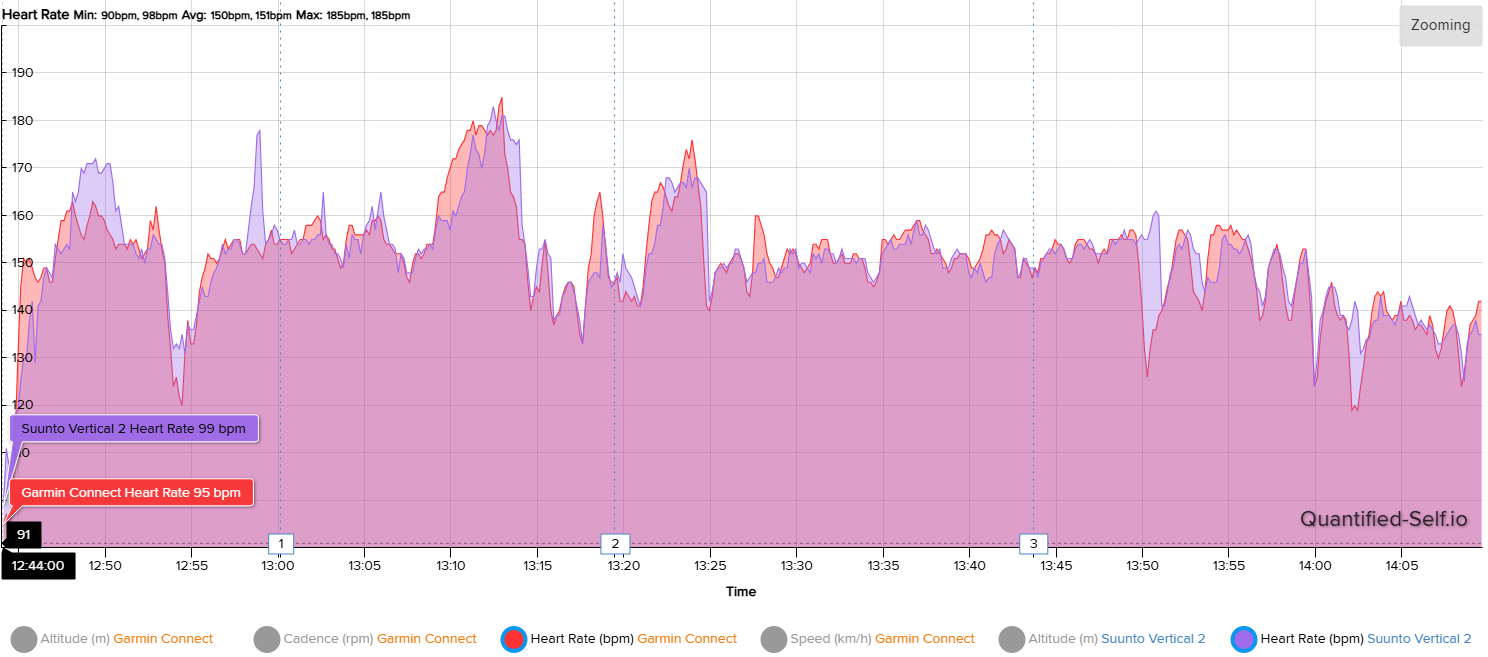This screenshot has width=1488, height=657.
Task: Click the purple Heart Rate Suunto legend circle
Action: pos(1244,639)
